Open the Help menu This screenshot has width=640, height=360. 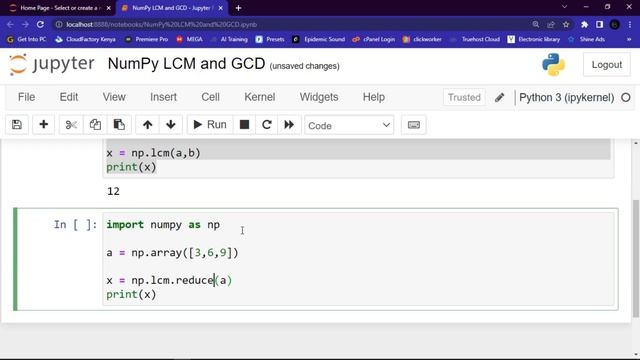click(373, 97)
